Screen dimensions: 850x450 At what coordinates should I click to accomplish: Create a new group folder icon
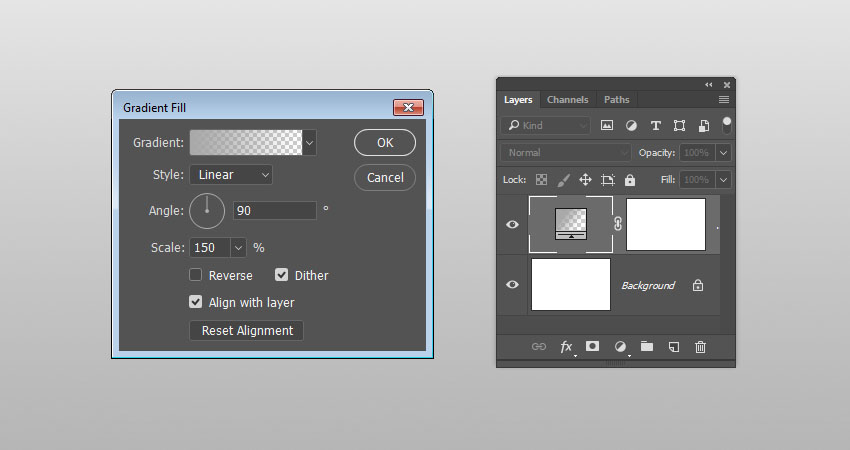click(647, 346)
